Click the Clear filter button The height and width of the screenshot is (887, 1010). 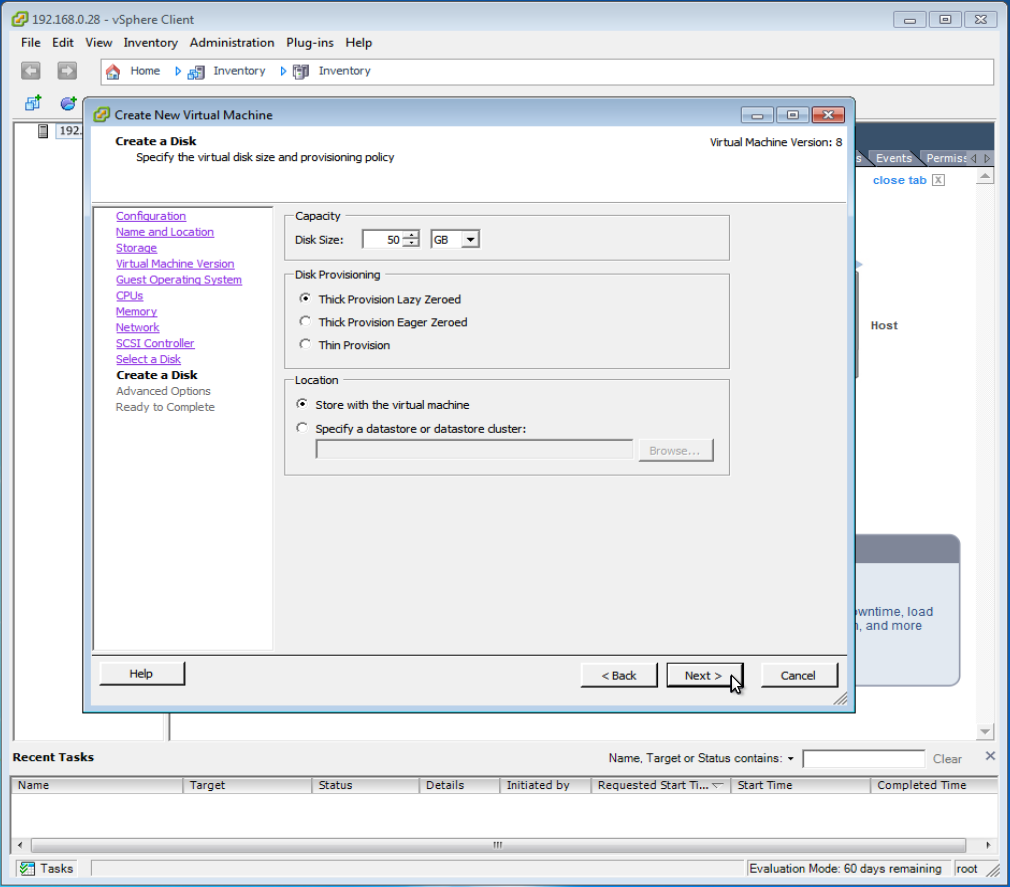tap(947, 759)
